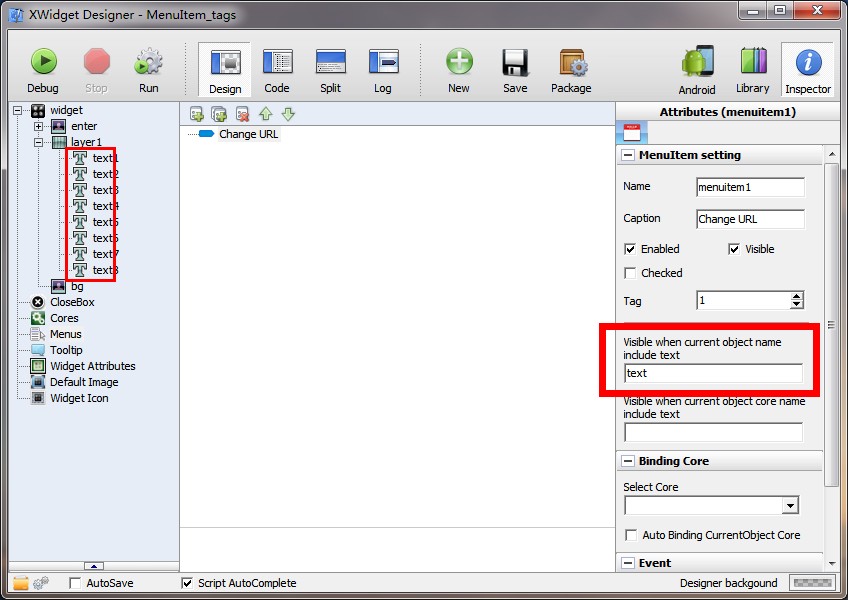Toggle Script AutoComplete checkbox

[x=187, y=583]
